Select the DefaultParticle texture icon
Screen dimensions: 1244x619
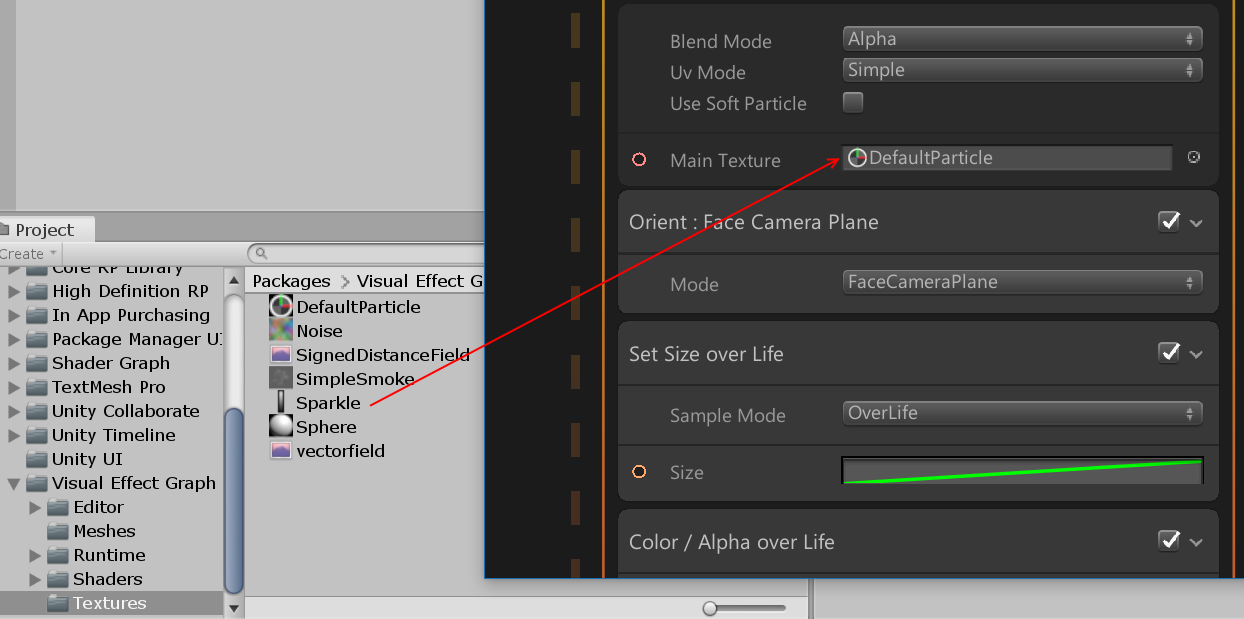click(x=281, y=307)
